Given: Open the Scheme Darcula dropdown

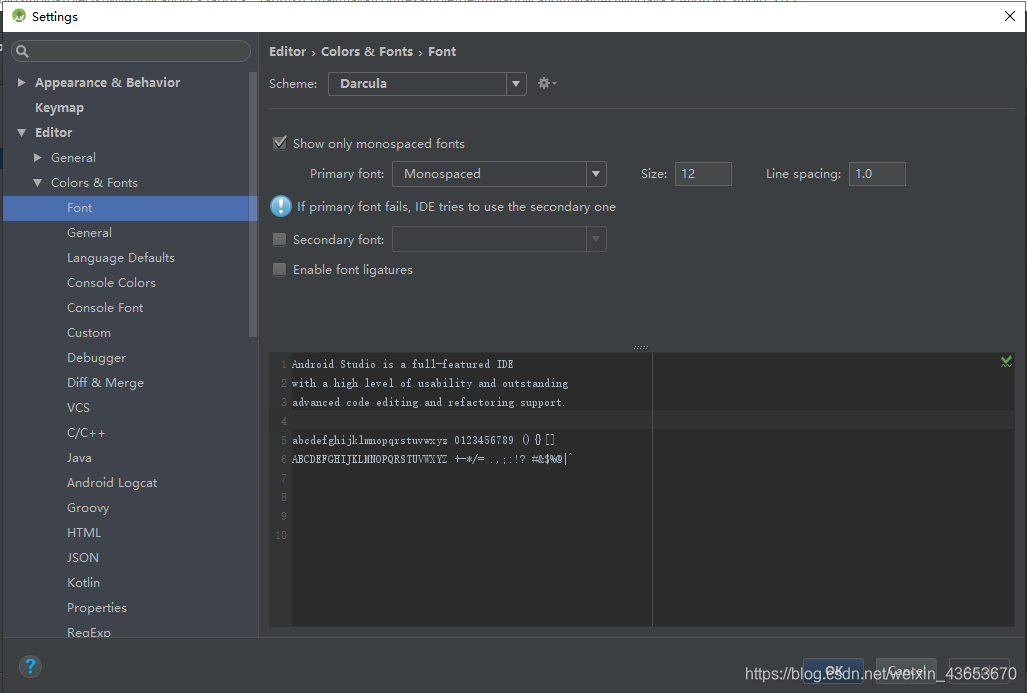Looking at the screenshot, I should tap(427, 84).
